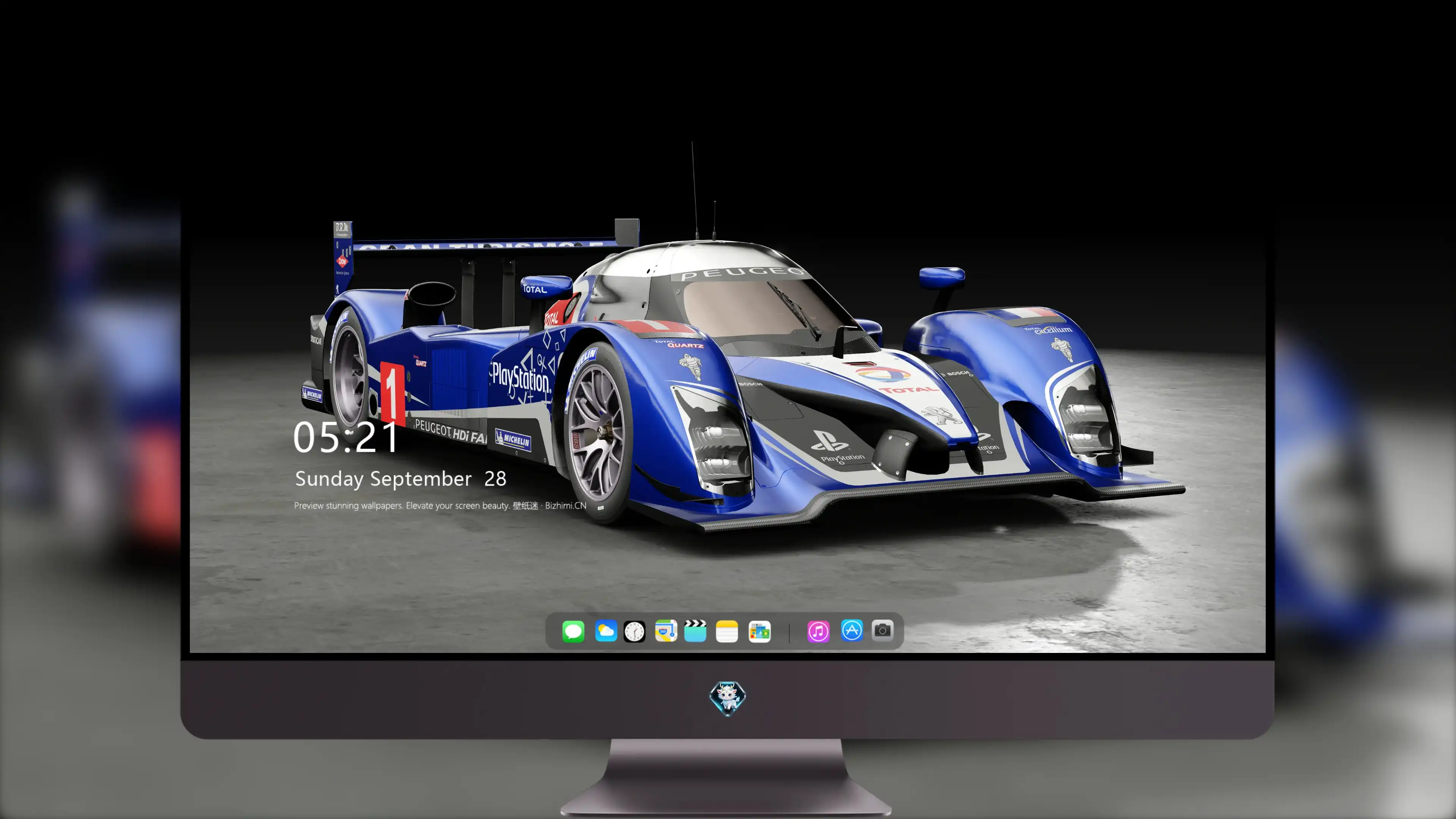Viewport: 1456px width, 819px height.
Task: Launch the Weather app from the dock
Action: point(606,631)
